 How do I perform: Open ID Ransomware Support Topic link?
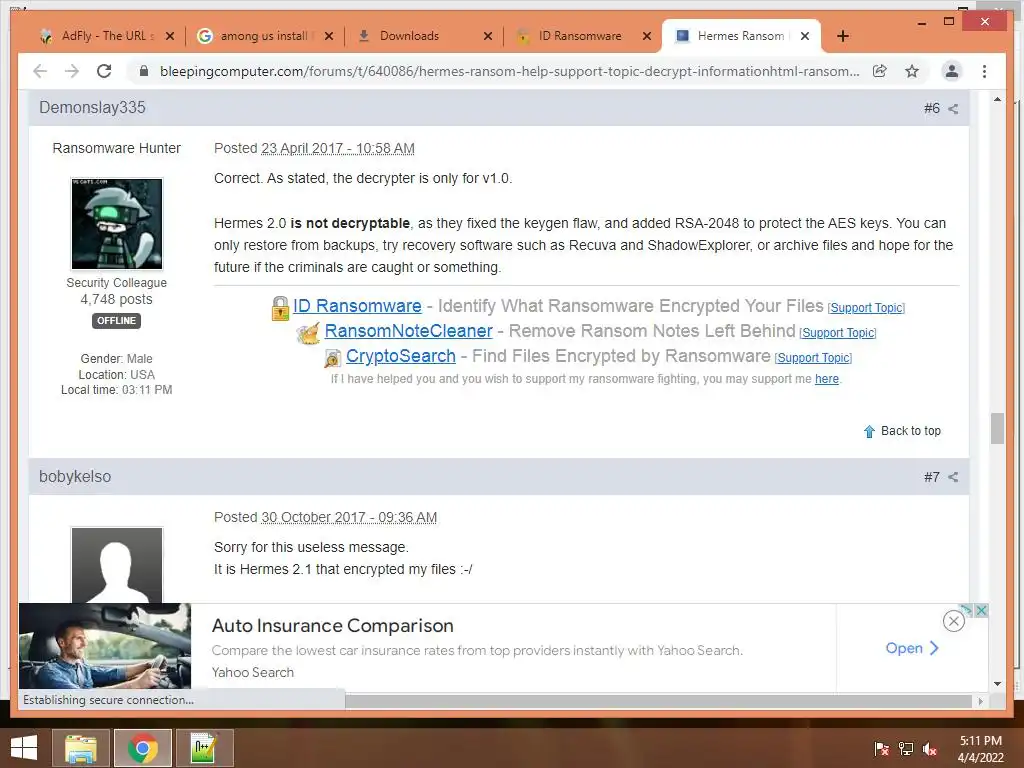[x=866, y=308]
